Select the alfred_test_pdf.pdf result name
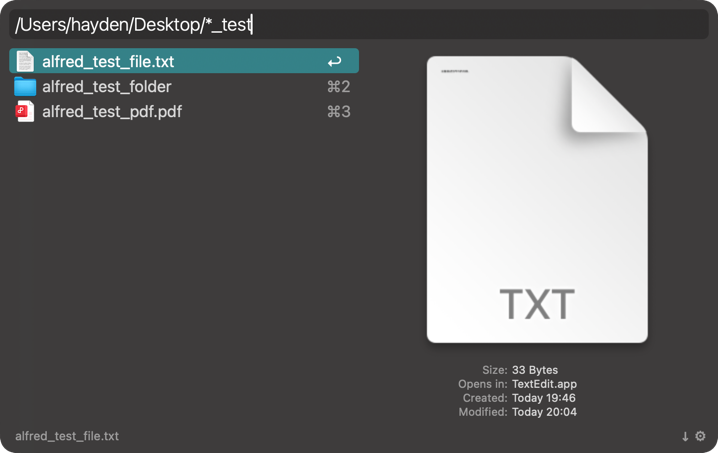 click(x=112, y=112)
